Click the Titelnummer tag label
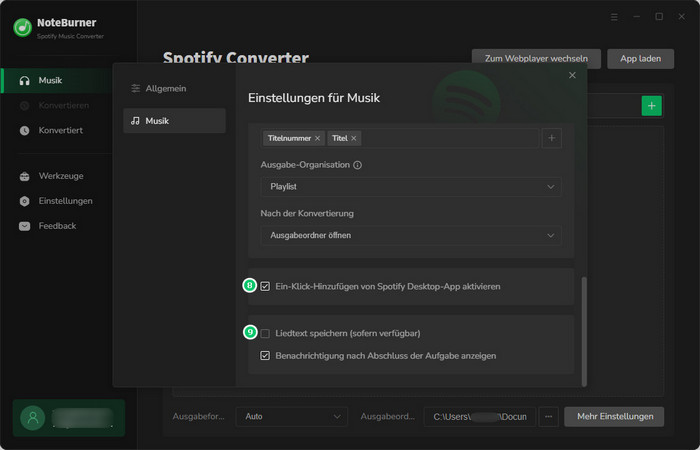The height and width of the screenshot is (450, 700). tap(289, 138)
